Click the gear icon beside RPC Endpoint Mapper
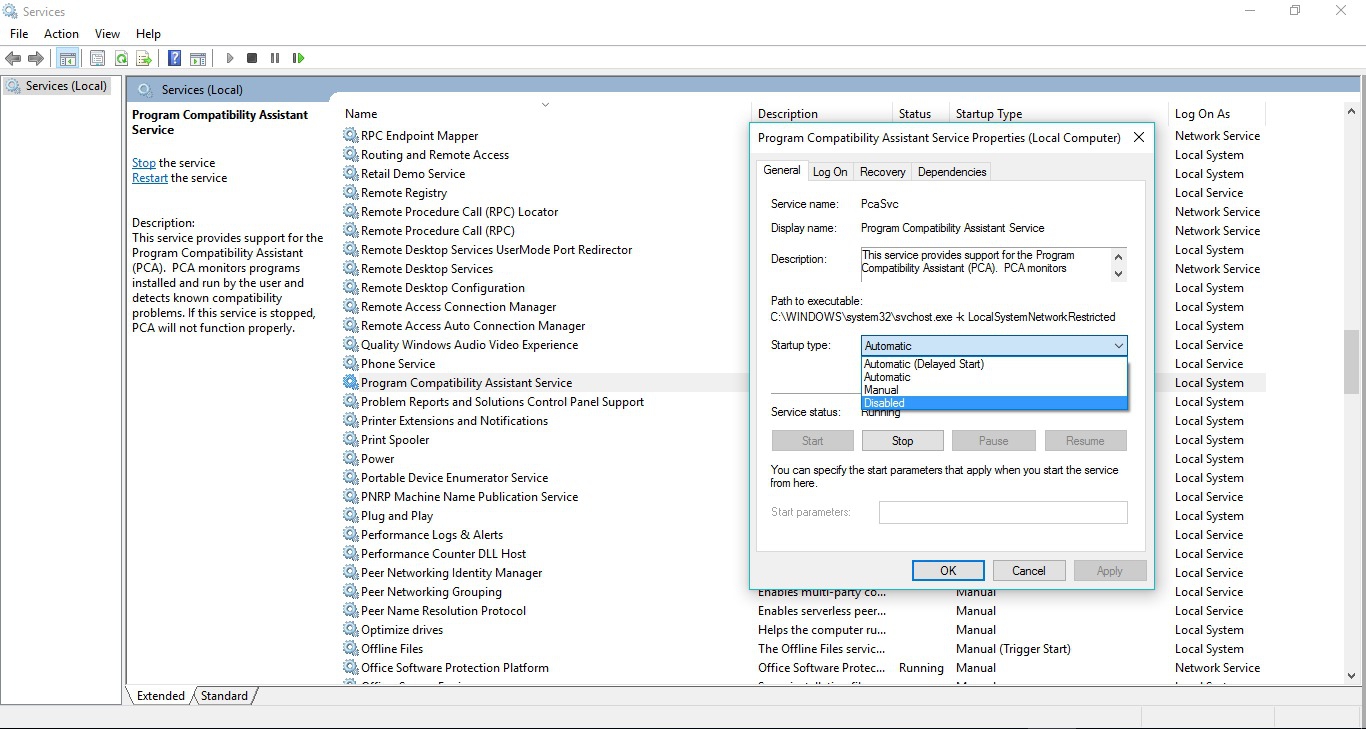Screen dimensions: 1366x729 click(350, 136)
